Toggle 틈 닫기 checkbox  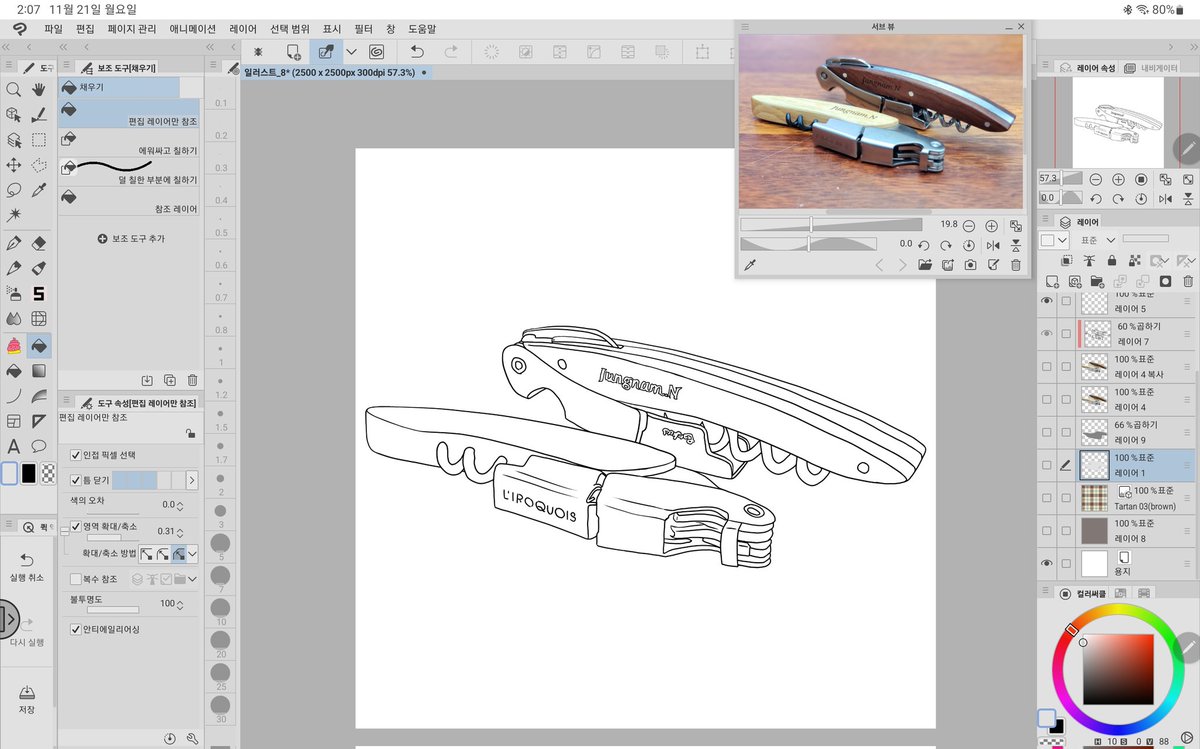[x=76, y=480]
